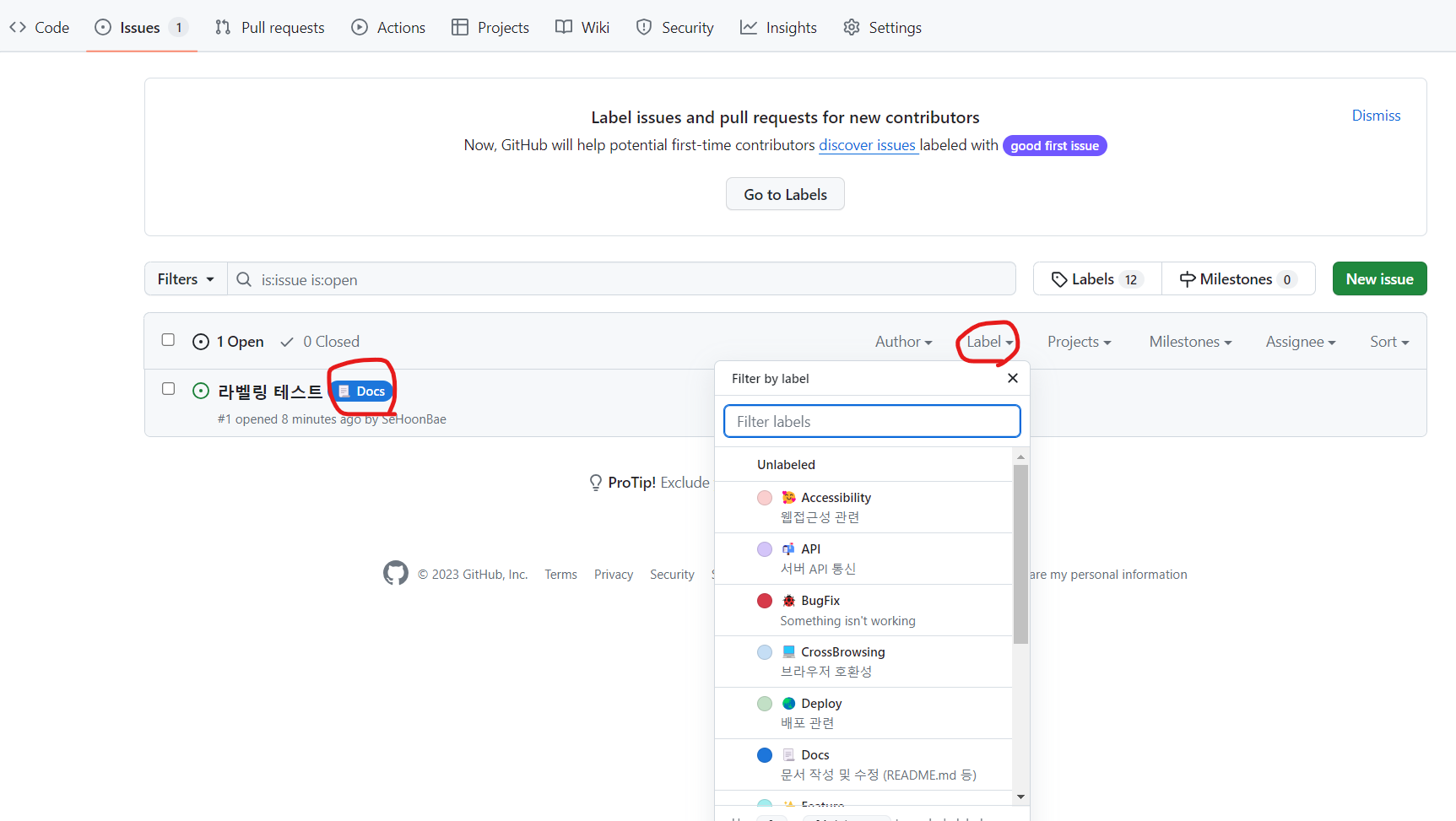The width and height of the screenshot is (1456, 821).
Task: Select the Docs label in filter list
Action: point(863,764)
